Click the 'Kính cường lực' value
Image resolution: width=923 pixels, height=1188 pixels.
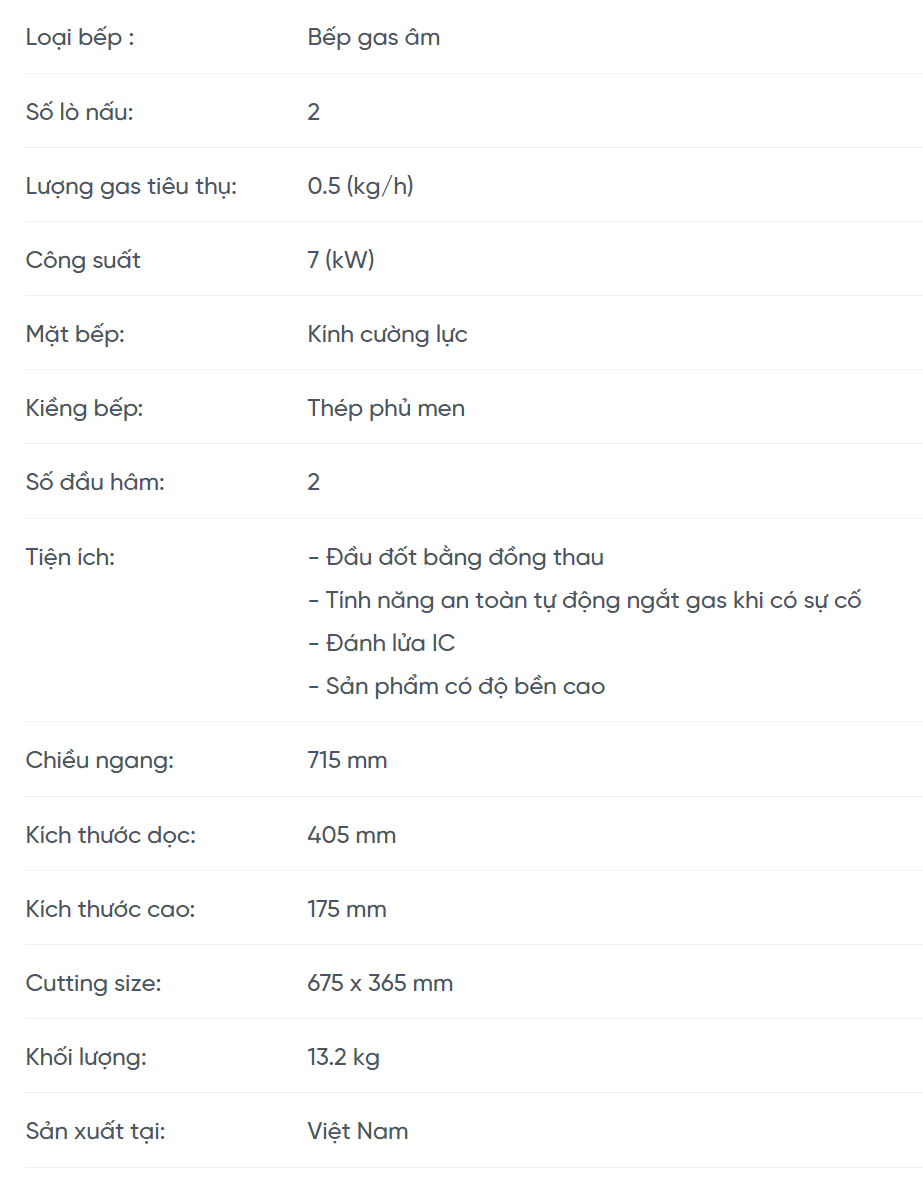387,334
